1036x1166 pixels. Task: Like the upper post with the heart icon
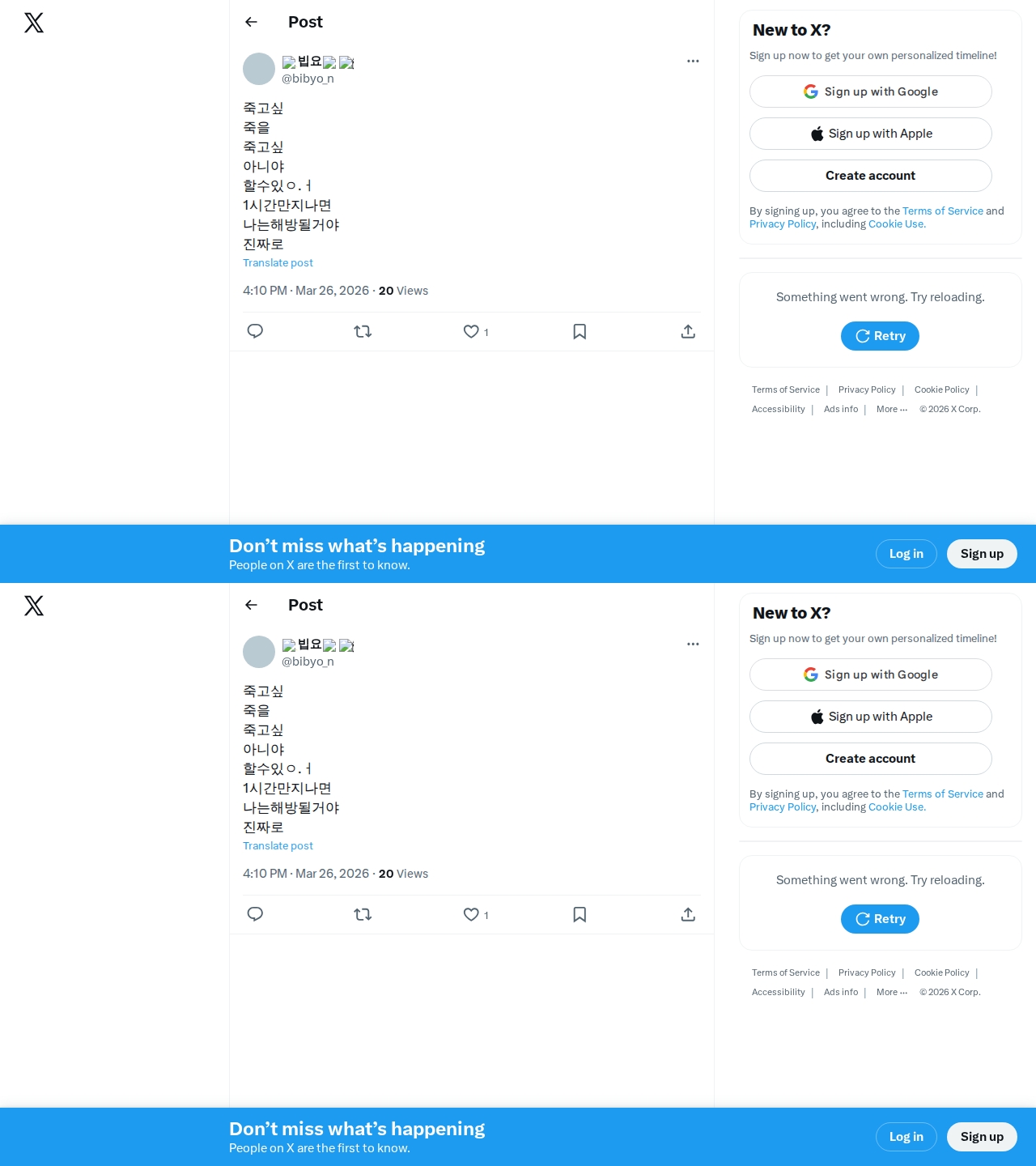tap(471, 331)
